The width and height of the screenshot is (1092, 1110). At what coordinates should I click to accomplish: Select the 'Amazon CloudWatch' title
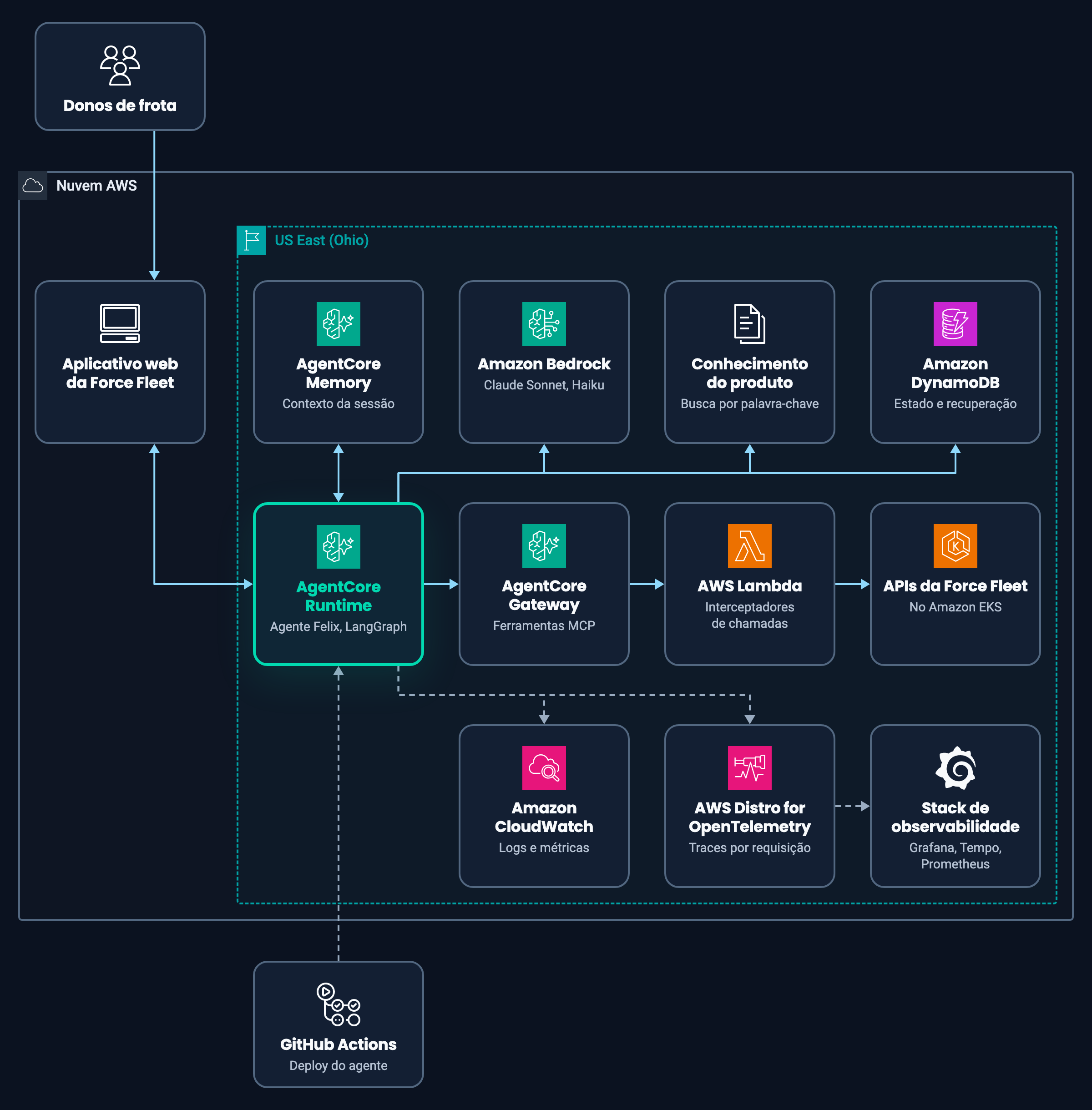[544, 817]
